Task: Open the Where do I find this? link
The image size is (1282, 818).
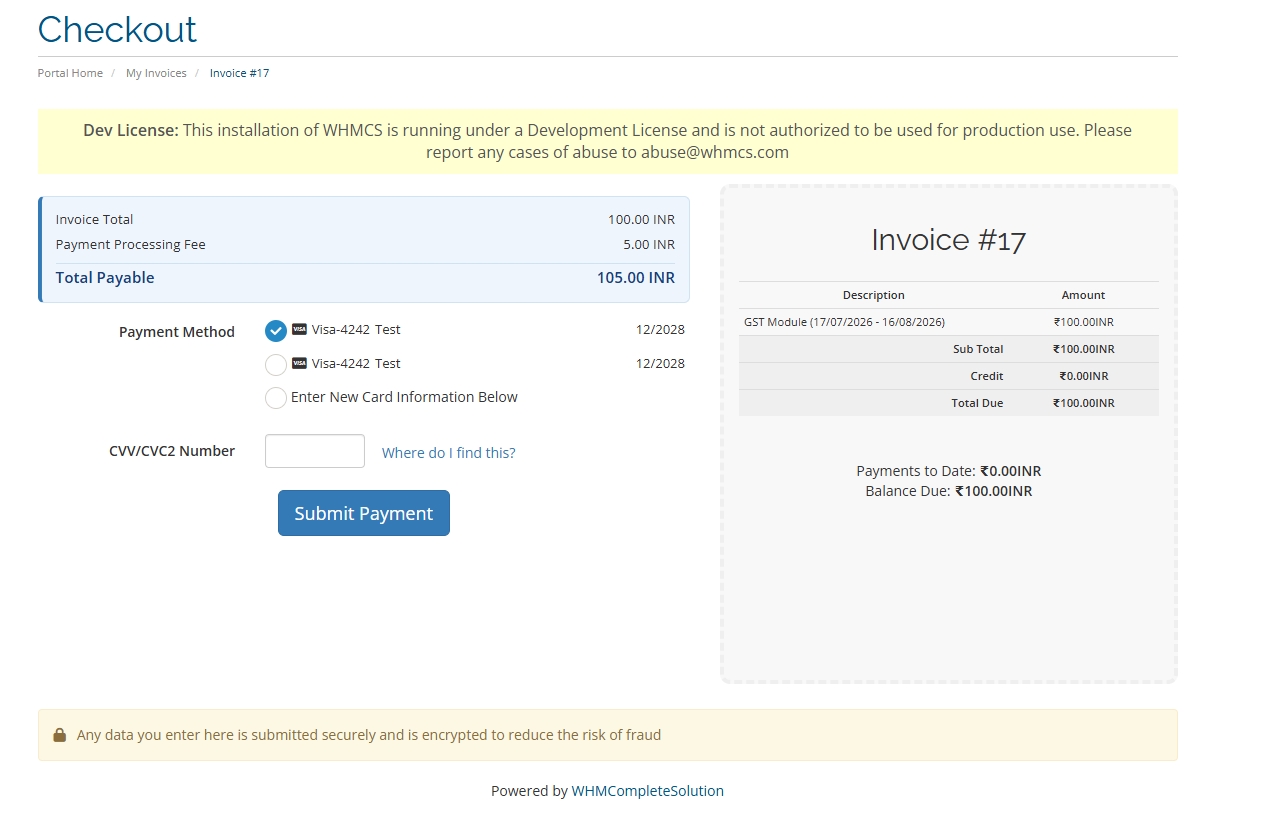Action: [449, 453]
